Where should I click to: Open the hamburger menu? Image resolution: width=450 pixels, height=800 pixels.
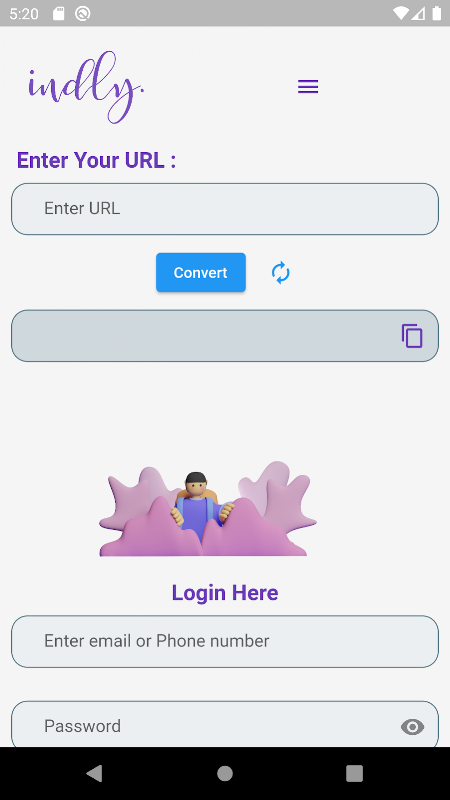pos(308,86)
